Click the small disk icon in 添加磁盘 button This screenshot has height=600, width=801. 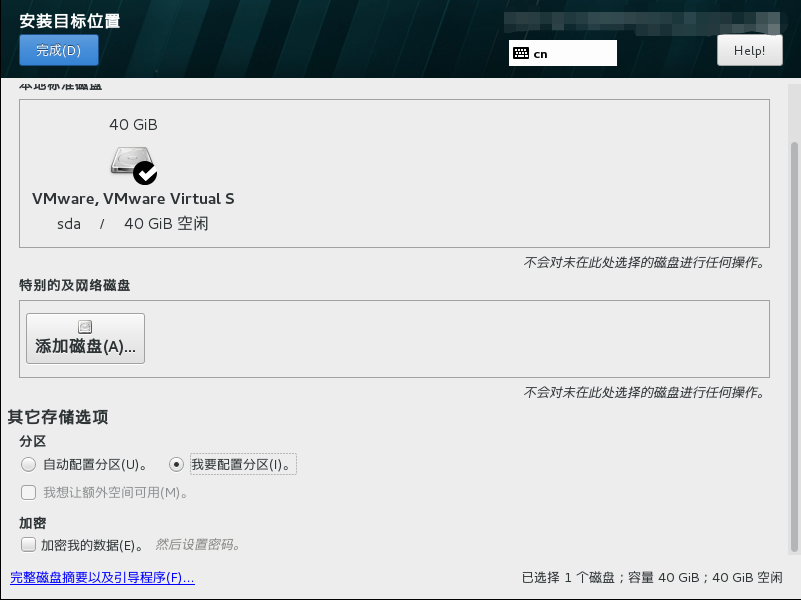[x=85, y=326]
